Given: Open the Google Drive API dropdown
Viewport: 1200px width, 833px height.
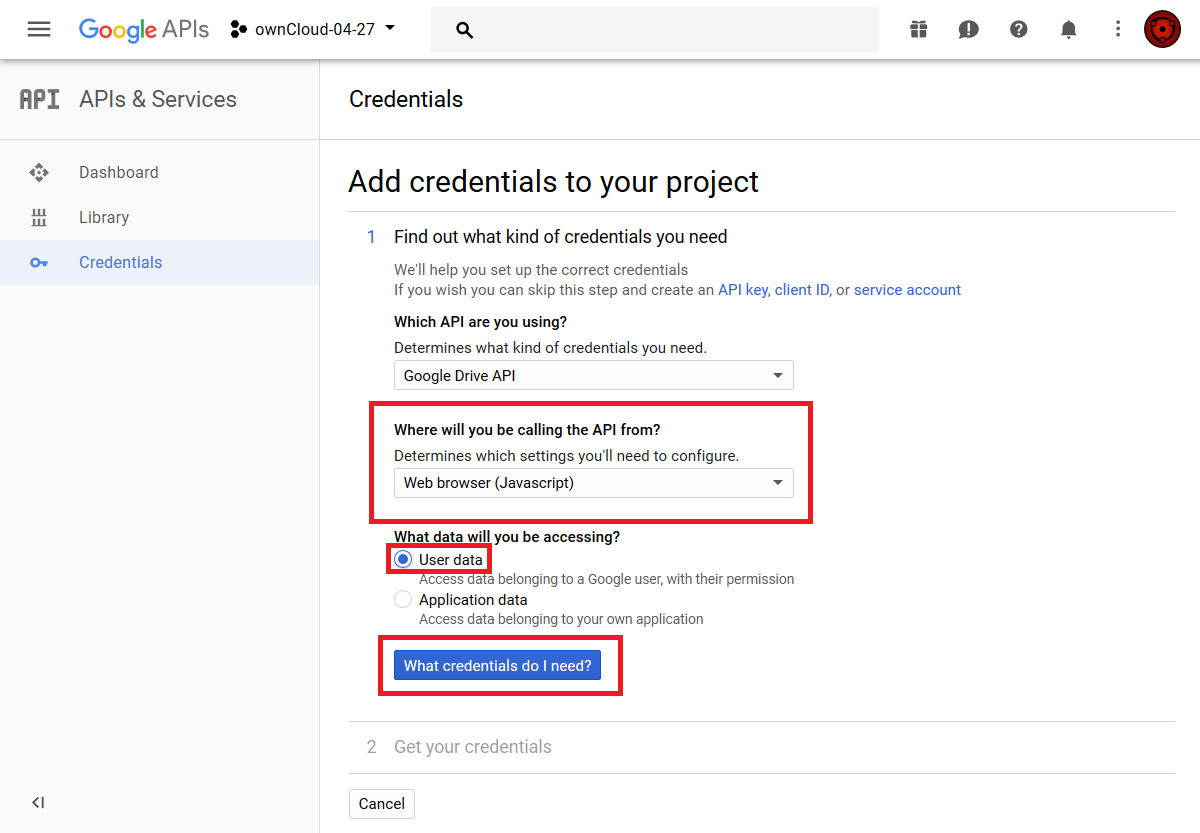Looking at the screenshot, I should tap(593, 375).
